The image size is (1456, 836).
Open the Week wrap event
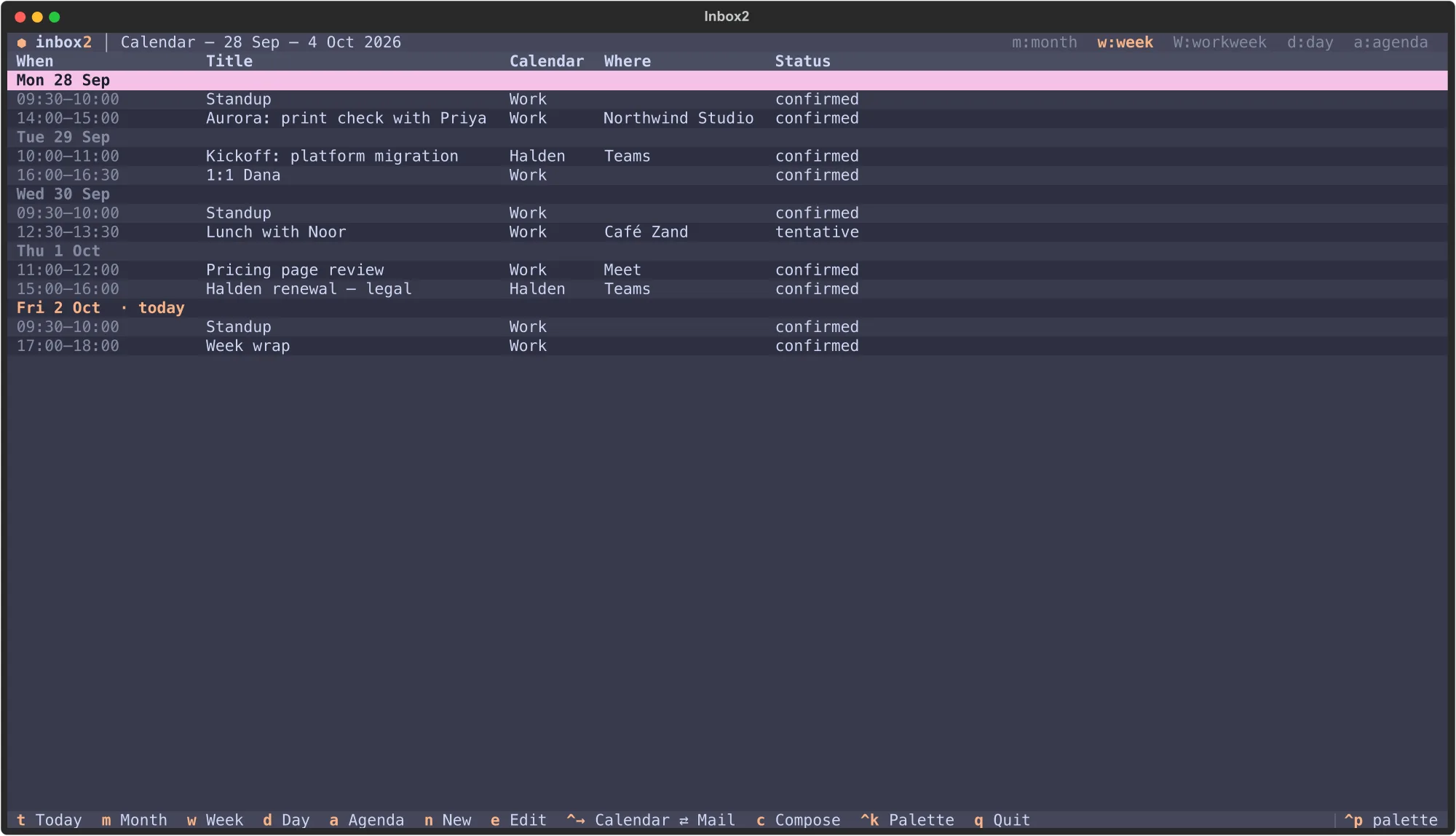click(x=727, y=345)
